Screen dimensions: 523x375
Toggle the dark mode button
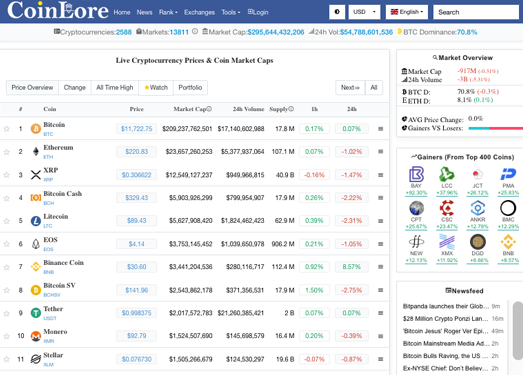(337, 12)
